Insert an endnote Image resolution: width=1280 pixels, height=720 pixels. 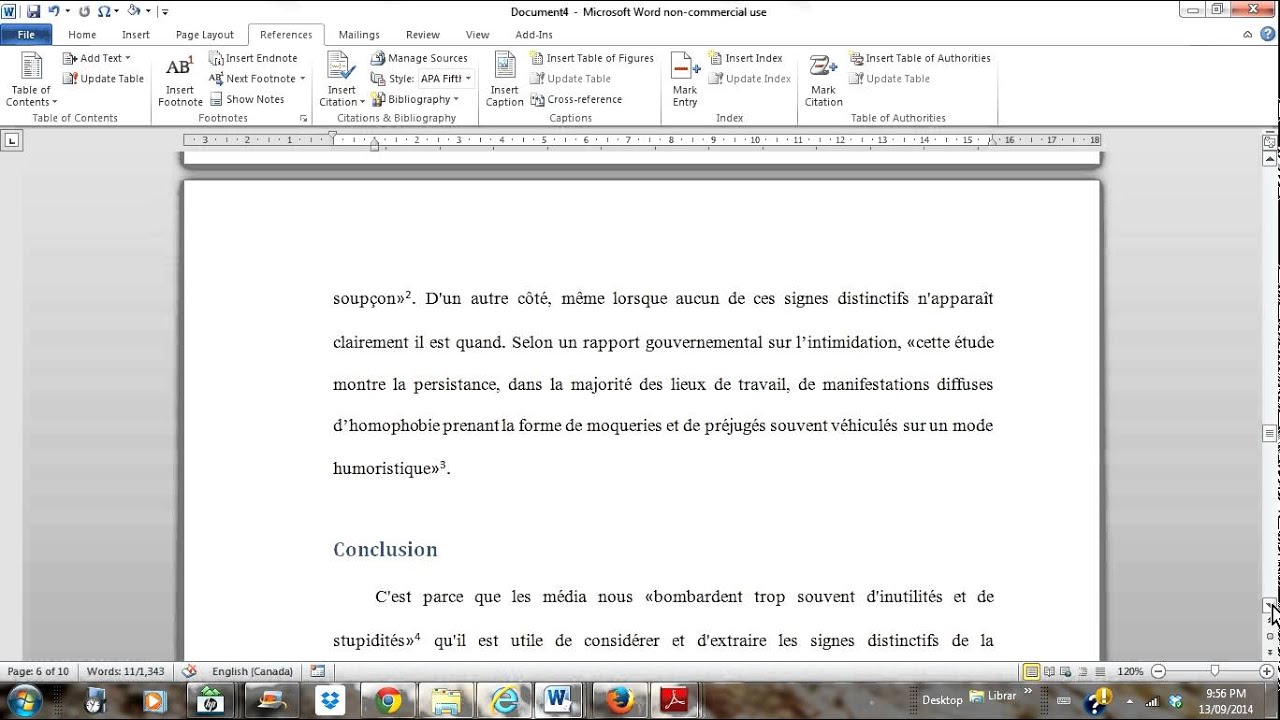point(253,58)
